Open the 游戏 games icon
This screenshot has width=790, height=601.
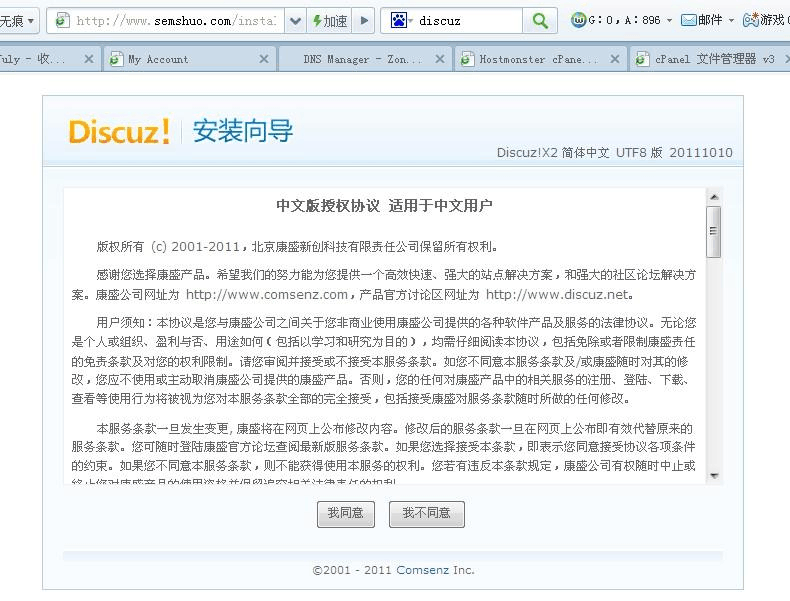(x=751, y=20)
